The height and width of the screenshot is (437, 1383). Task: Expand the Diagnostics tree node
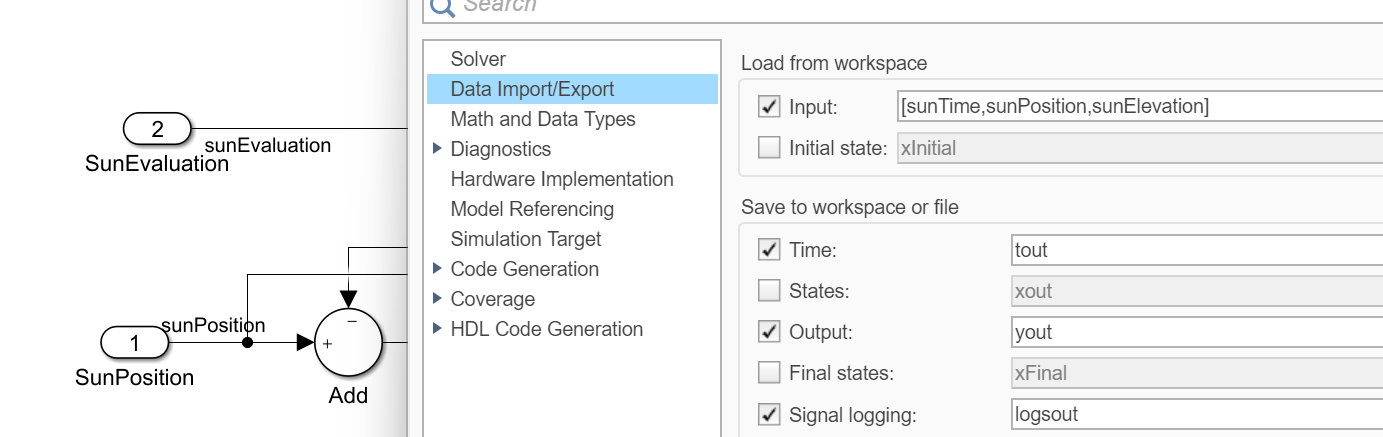437,150
